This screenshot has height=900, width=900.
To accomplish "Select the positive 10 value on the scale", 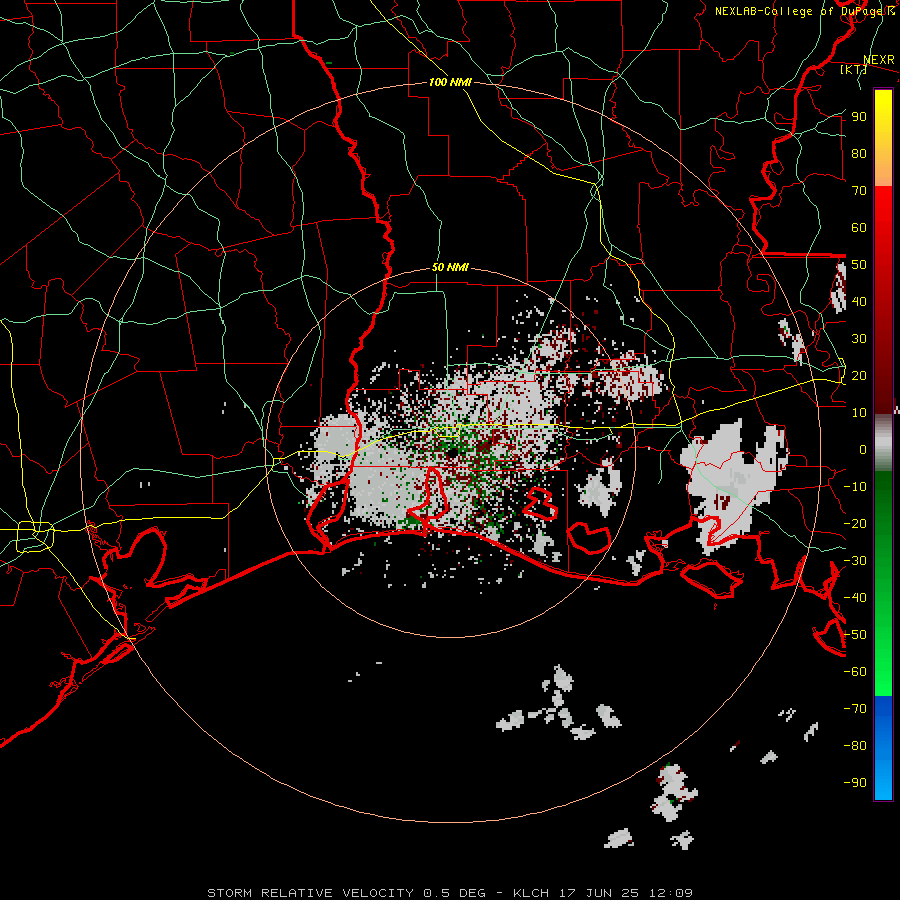I will coord(859,413).
